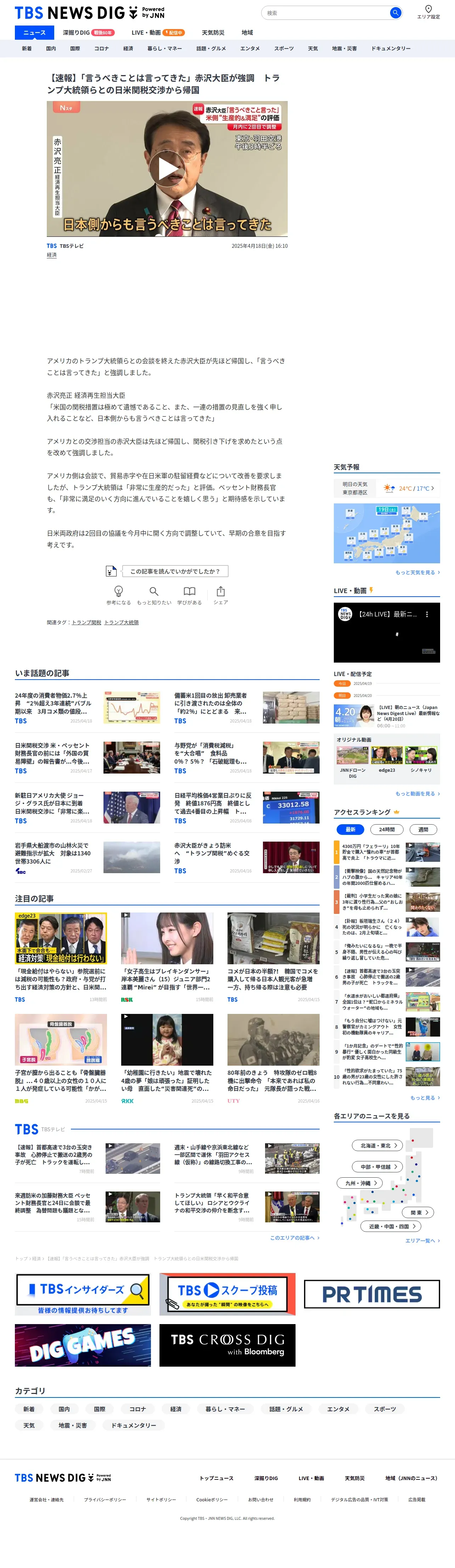Open the トップニュース footer link
This screenshot has width=455, height=1568.
click(217, 1478)
